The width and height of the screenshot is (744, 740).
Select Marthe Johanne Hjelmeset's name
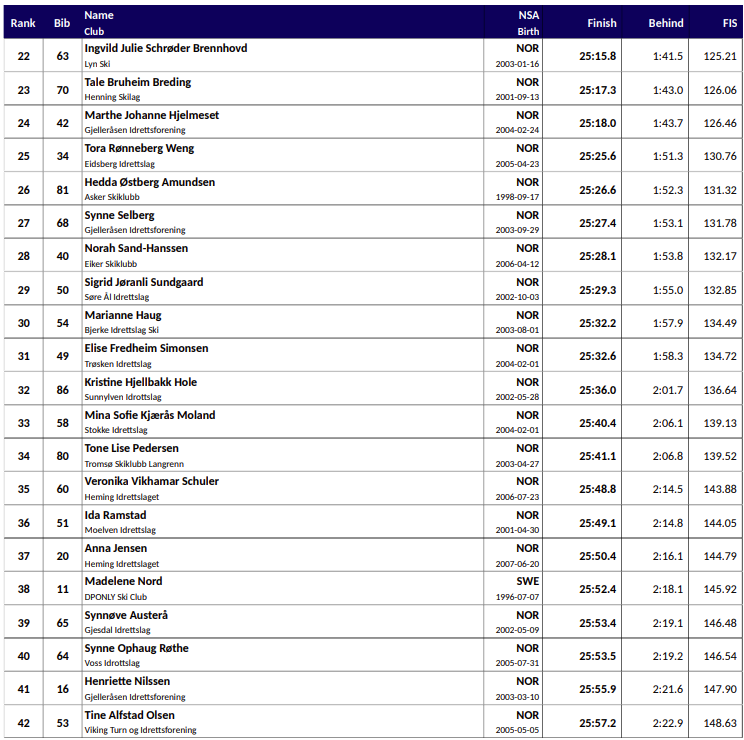(x=152, y=115)
